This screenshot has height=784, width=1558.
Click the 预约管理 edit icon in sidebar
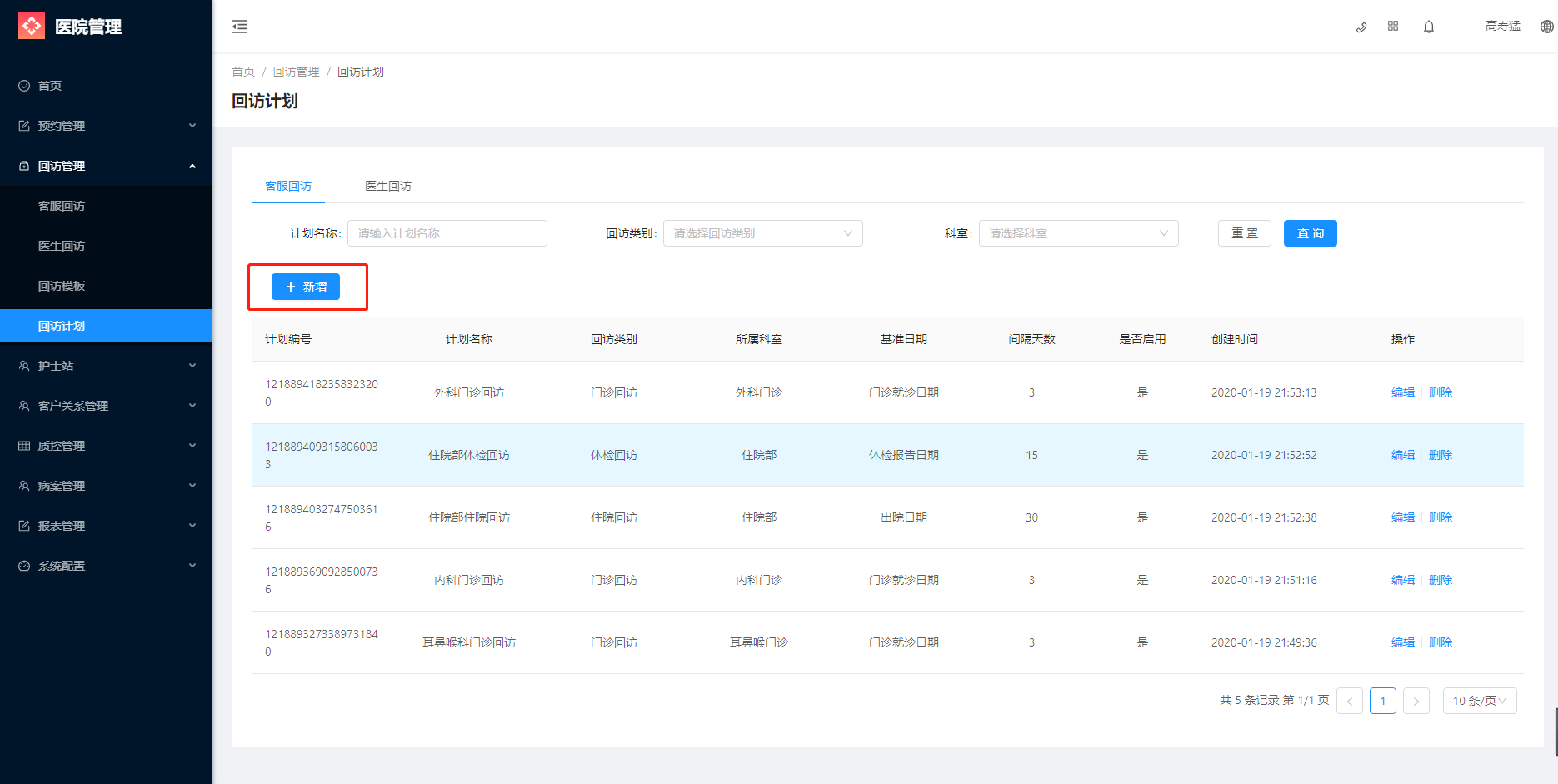click(x=24, y=126)
